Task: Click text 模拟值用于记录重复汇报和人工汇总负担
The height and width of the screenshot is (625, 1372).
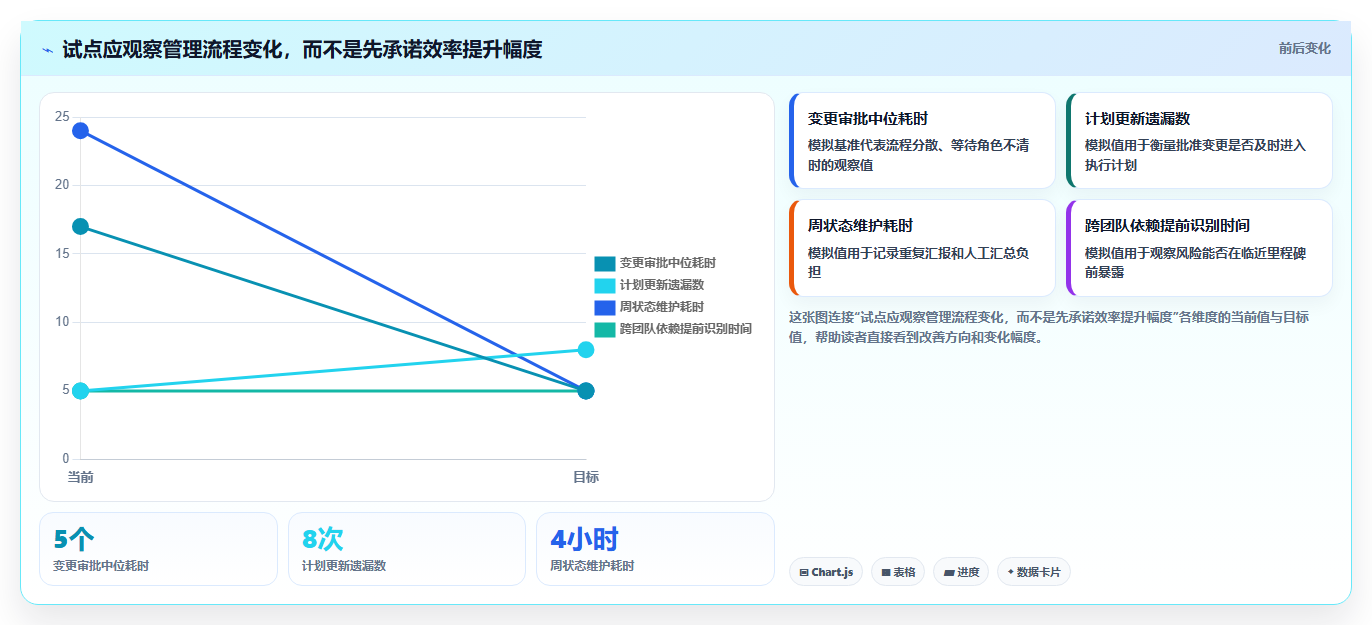Action: pos(918,262)
